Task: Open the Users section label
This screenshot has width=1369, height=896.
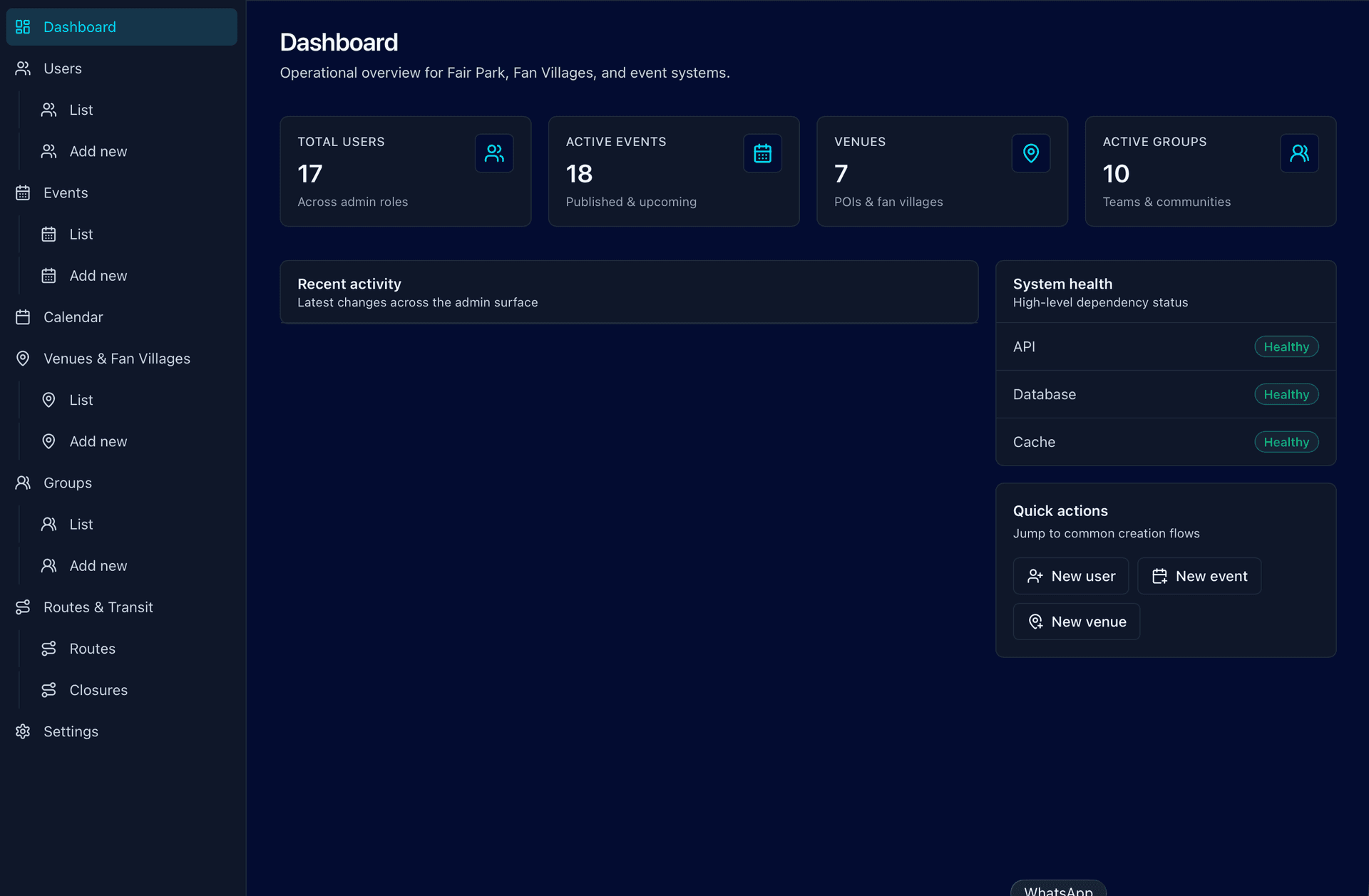Action: click(63, 68)
